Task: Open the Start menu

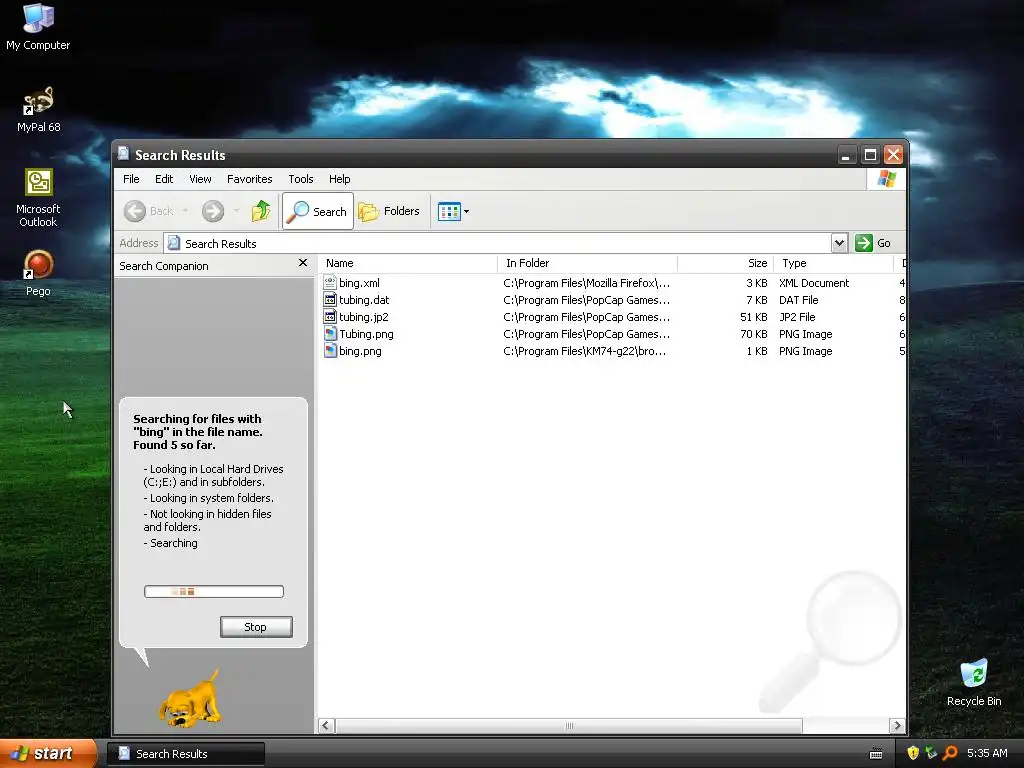Action: coord(48,754)
